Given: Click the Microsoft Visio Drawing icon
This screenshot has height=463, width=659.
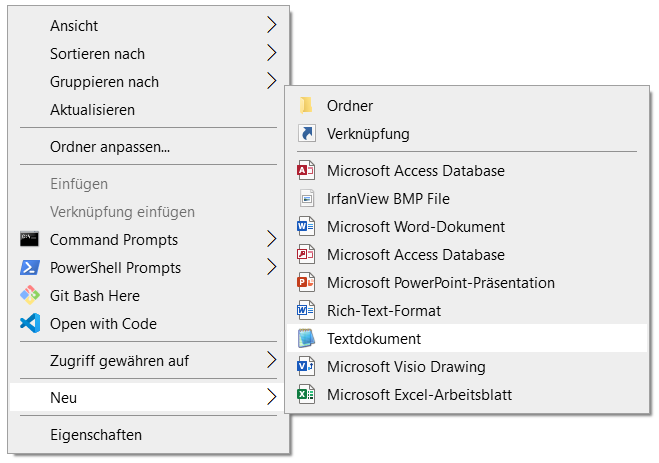Looking at the screenshot, I should 306,366.
